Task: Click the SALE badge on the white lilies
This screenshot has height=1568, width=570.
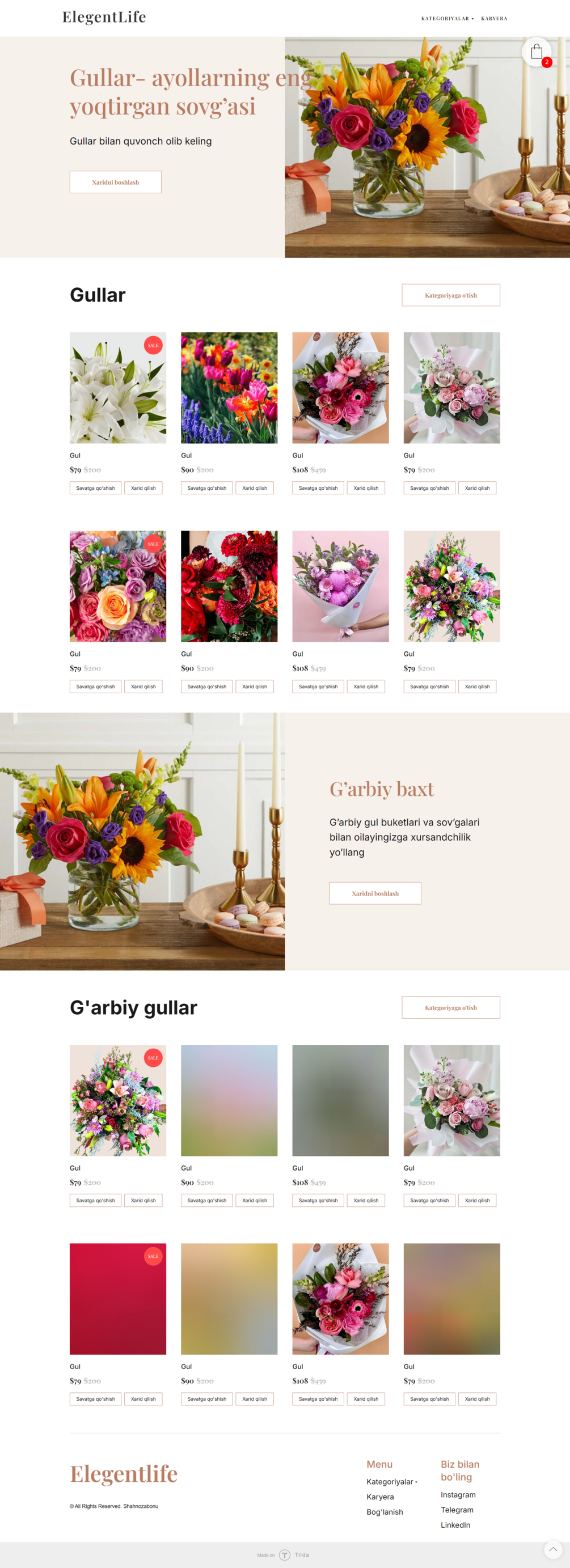Action: (153, 345)
